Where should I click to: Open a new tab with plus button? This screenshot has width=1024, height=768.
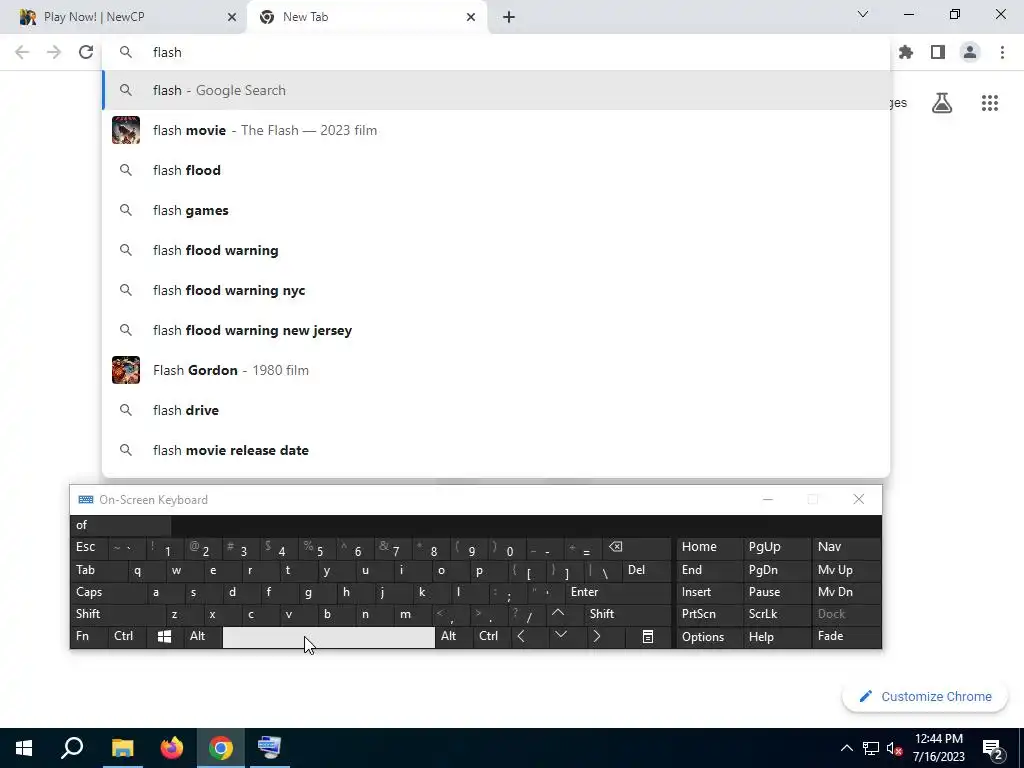(509, 17)
